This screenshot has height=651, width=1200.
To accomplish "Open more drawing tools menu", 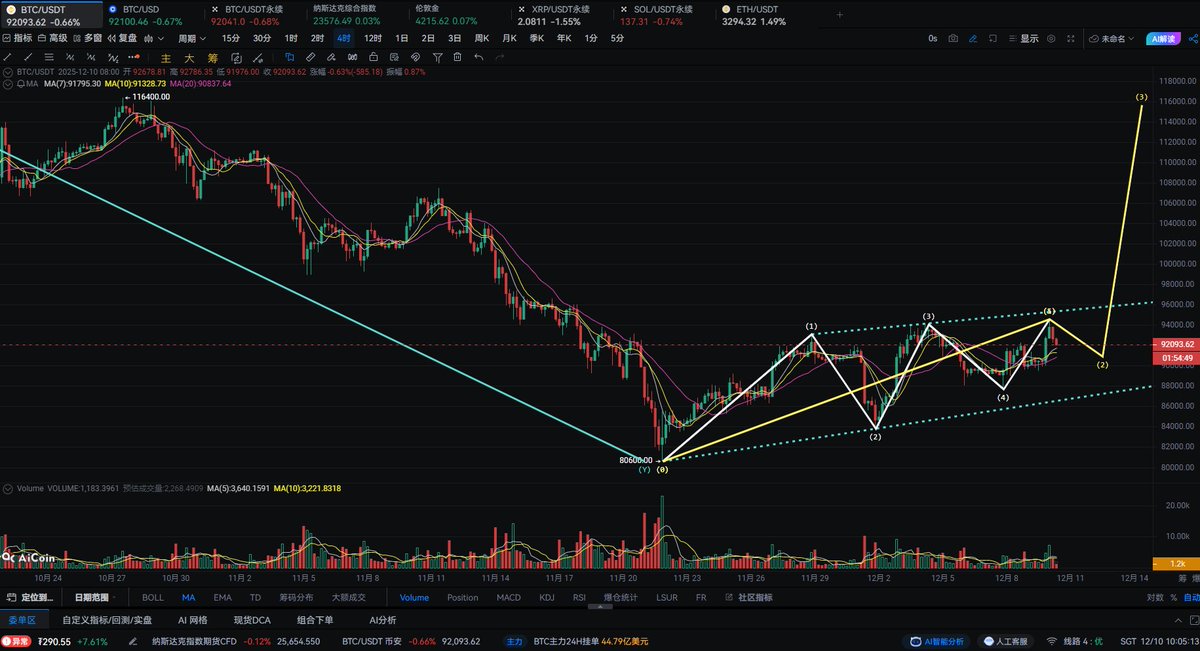I will (x=134, y=57).
